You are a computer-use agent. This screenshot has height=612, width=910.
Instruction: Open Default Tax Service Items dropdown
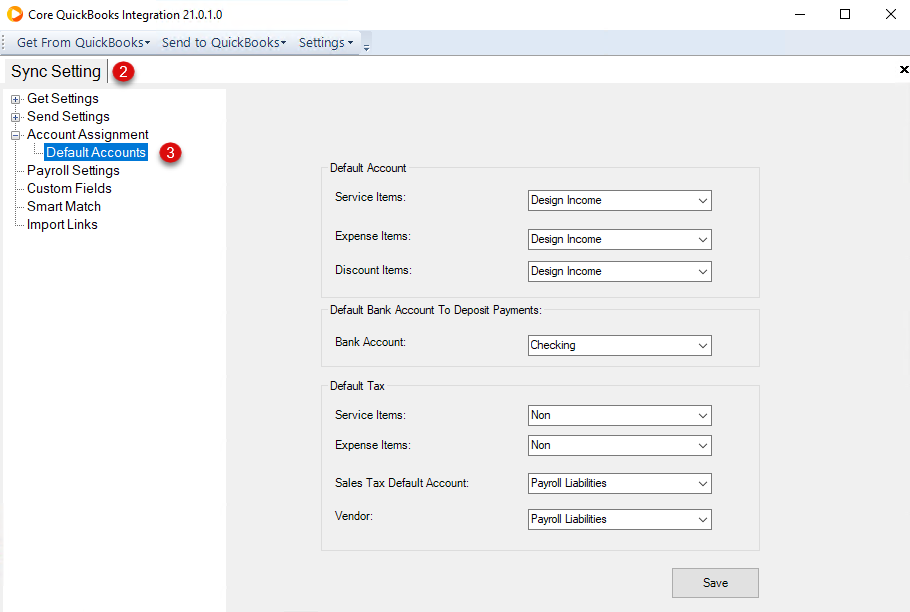point(619,415)
